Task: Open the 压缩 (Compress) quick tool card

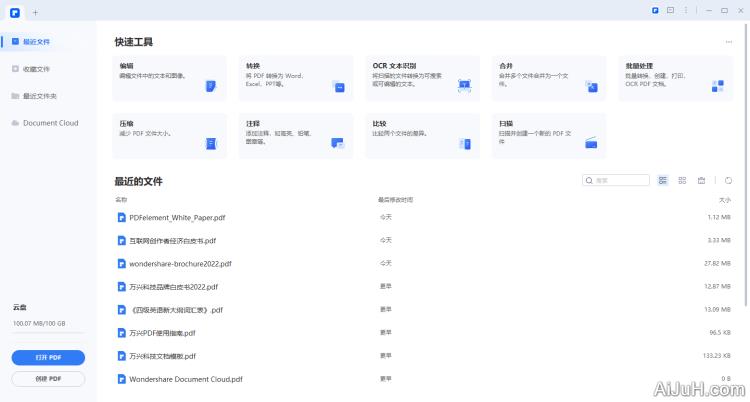Action: click(169, 136)
